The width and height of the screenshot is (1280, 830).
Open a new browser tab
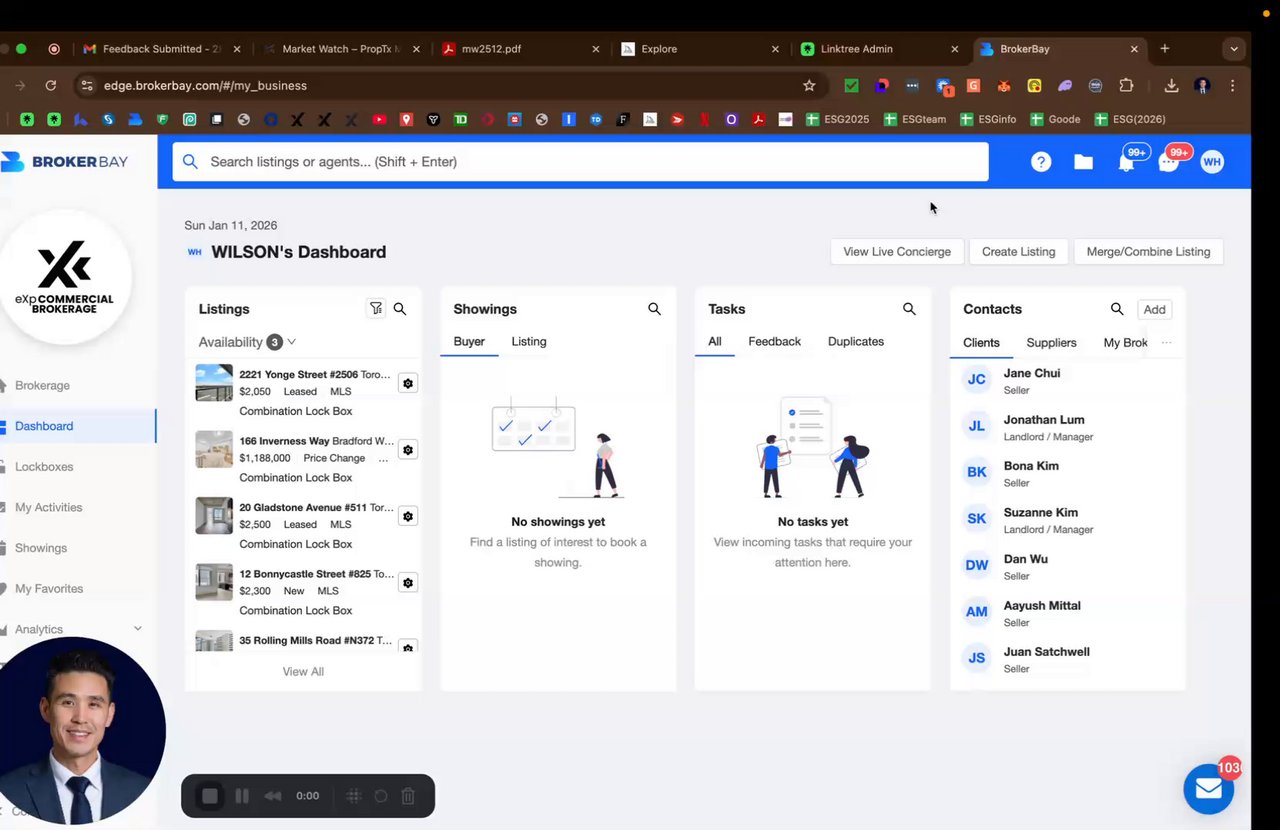[x=1165, y=49]
